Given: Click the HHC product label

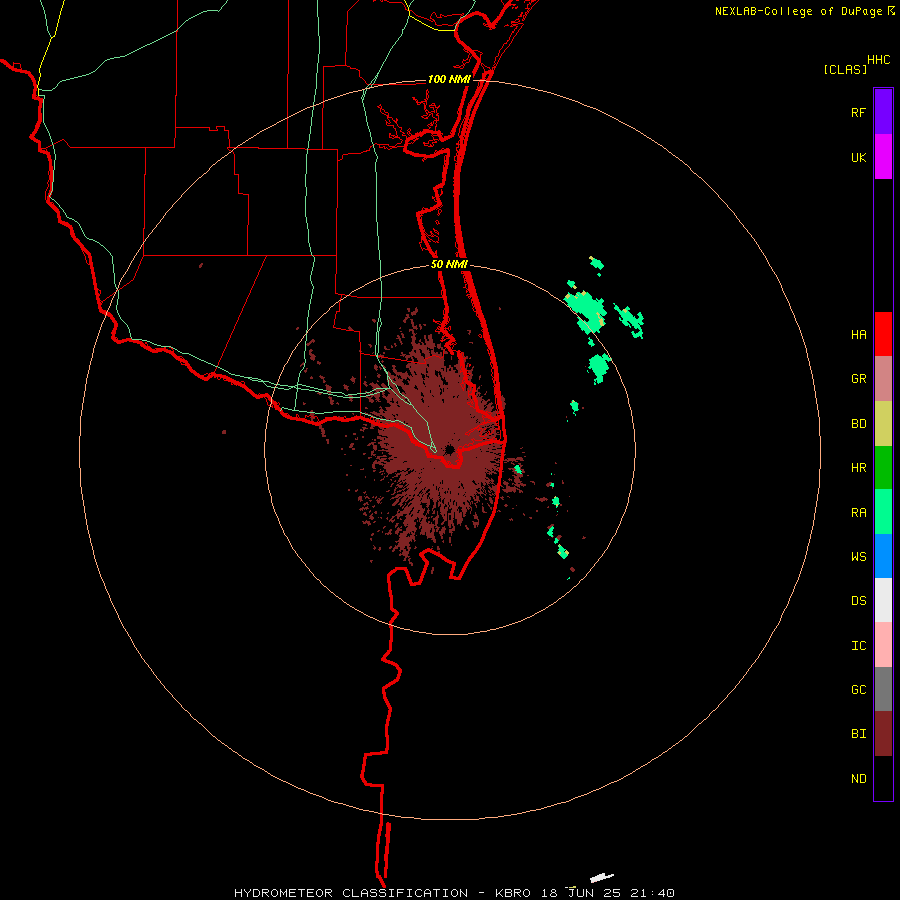Looking at the screenshot, I should [878, 60].
